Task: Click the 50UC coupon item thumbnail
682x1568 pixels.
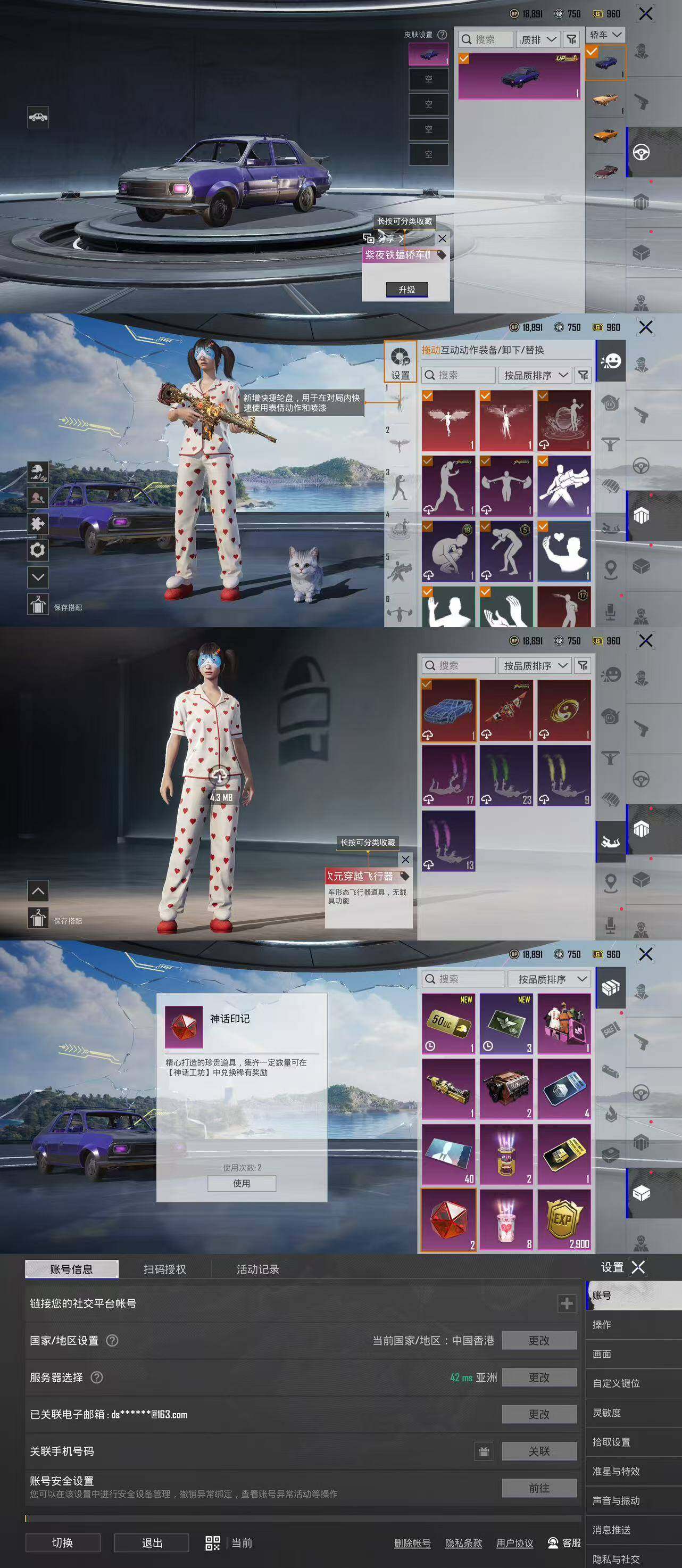Action: (x=448, y=1024)
